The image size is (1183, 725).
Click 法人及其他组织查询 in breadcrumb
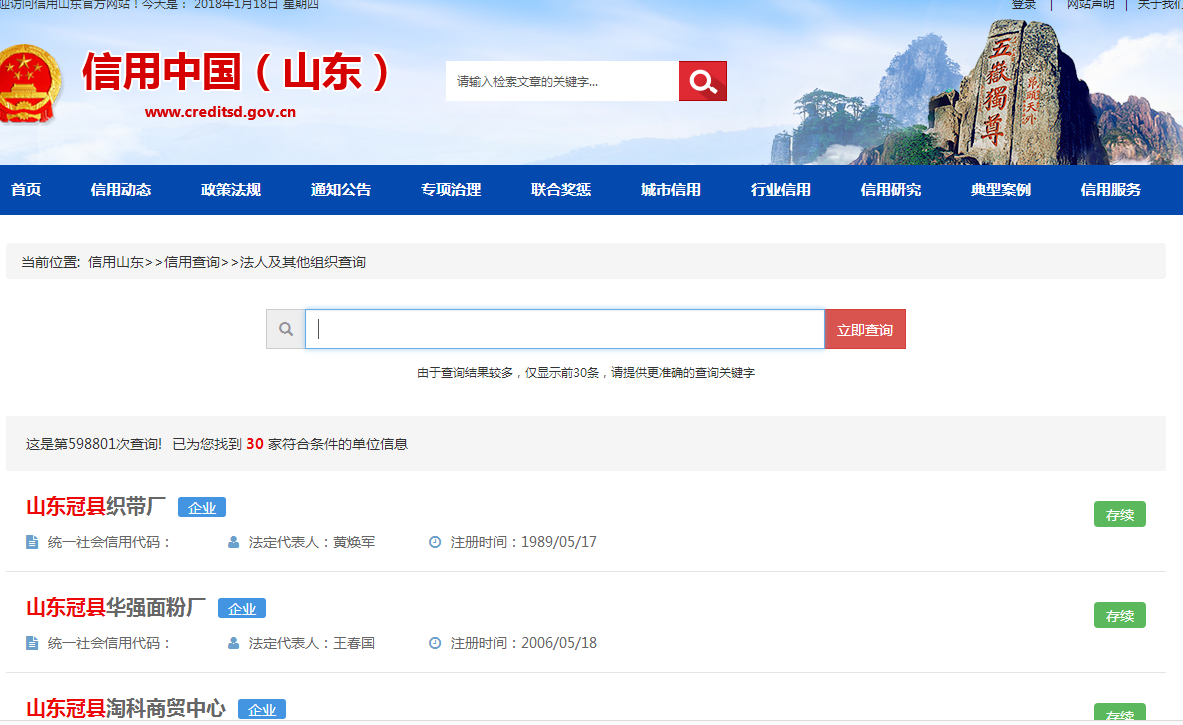[x=303, y=262]
